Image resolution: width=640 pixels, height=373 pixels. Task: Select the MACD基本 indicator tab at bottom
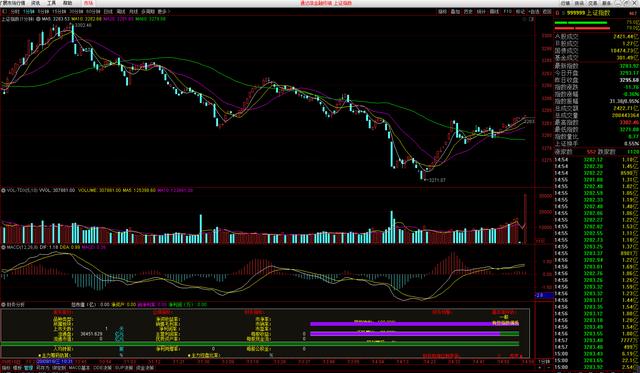(79, 368)
